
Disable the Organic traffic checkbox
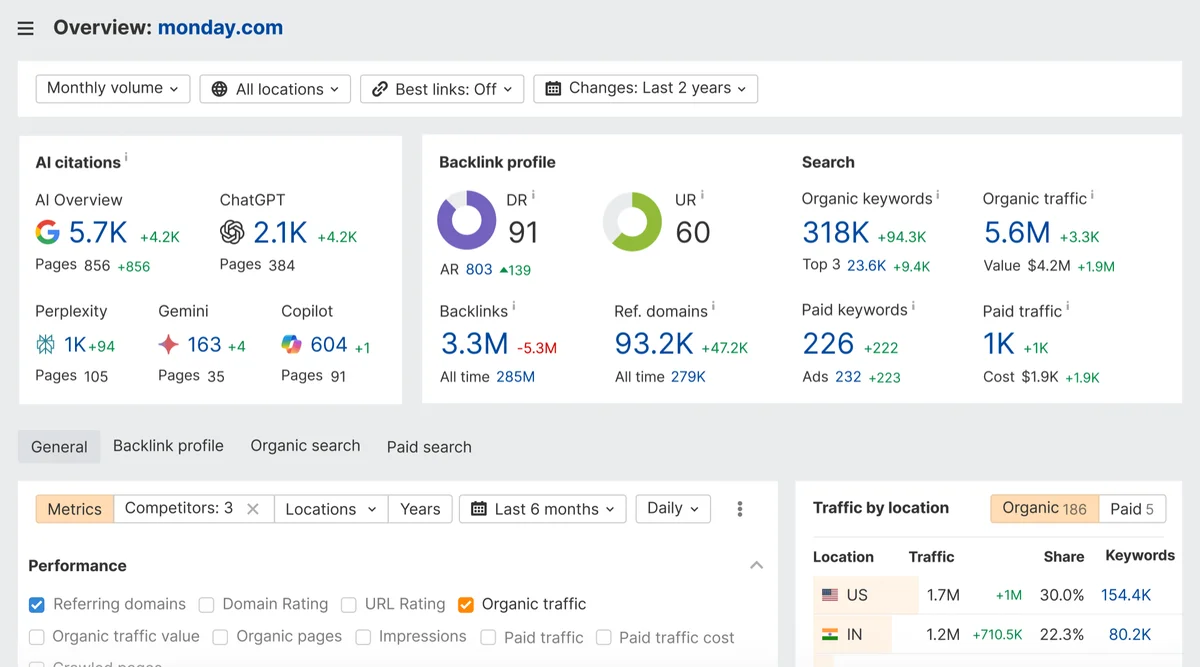click(466, 604)
